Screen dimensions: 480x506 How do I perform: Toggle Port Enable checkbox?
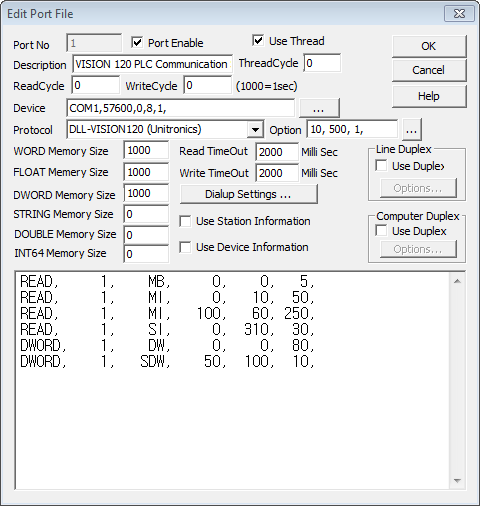137,42
